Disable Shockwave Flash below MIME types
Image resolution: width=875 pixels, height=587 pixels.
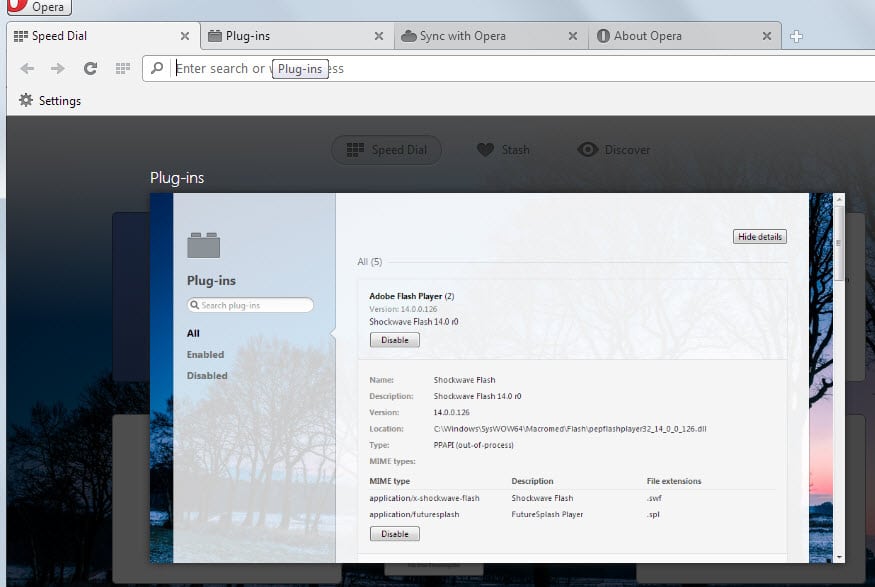pyautogui.click(x=395, y=534)
